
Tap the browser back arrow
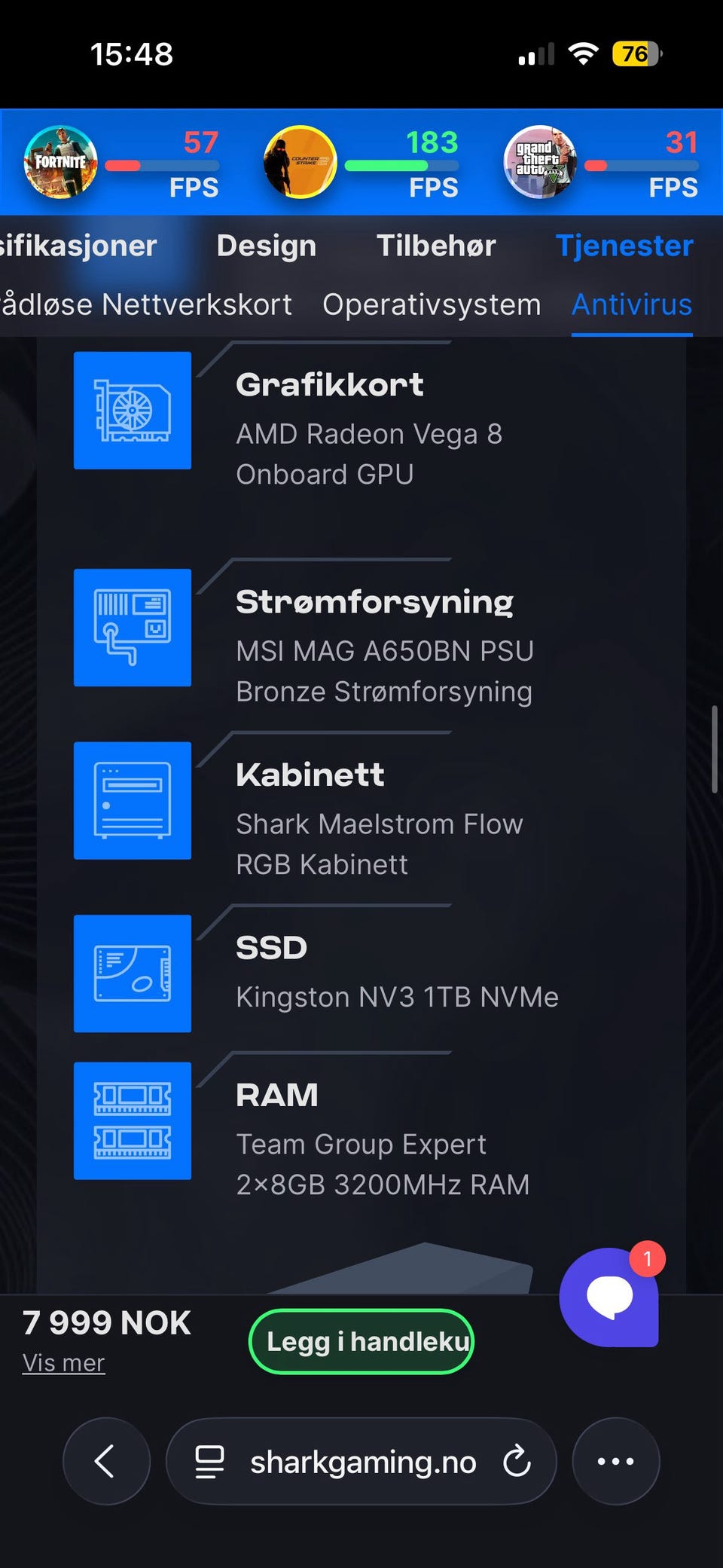106,1461
